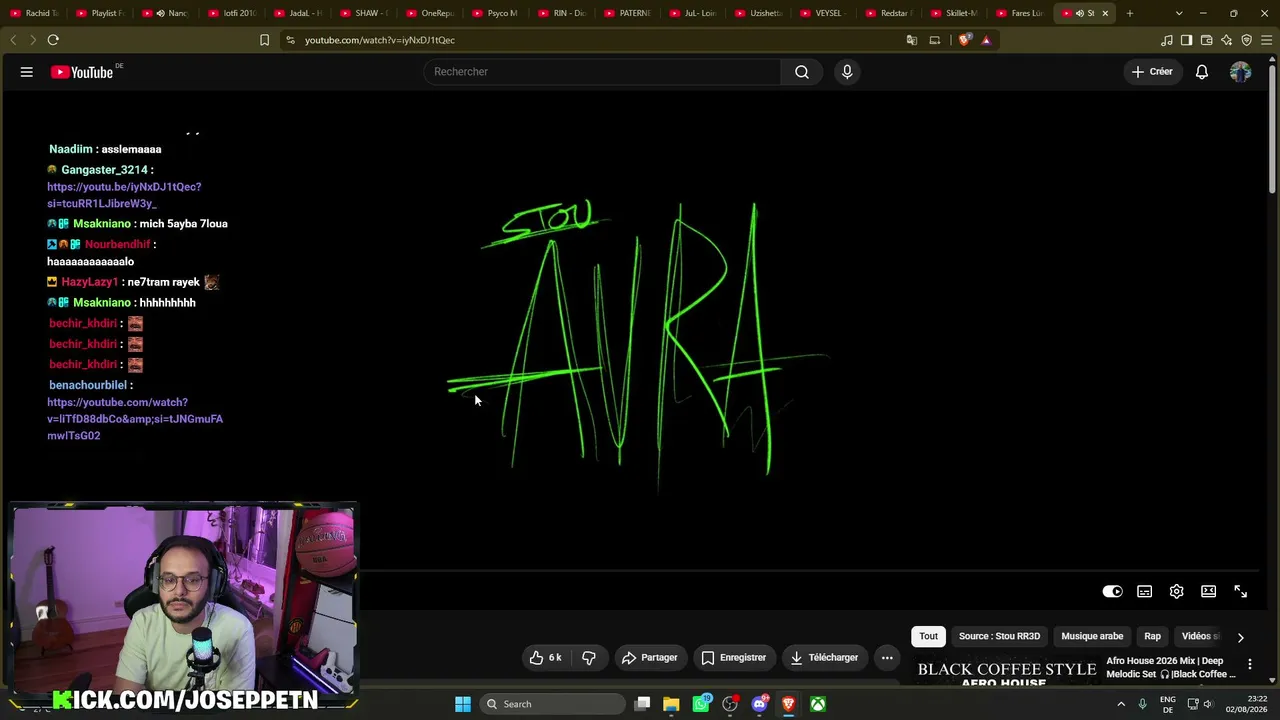Open Brave Rewards triangle icon
This screenshot has height=720, width=1280.
pos(986,40)
